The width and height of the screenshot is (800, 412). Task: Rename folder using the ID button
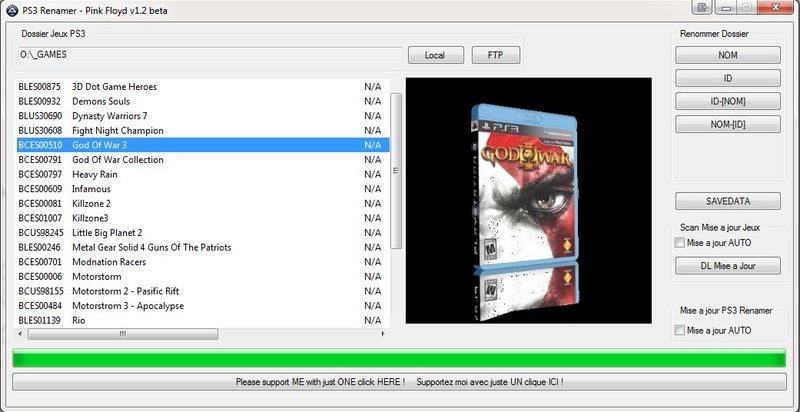click(x=728, y=78)
